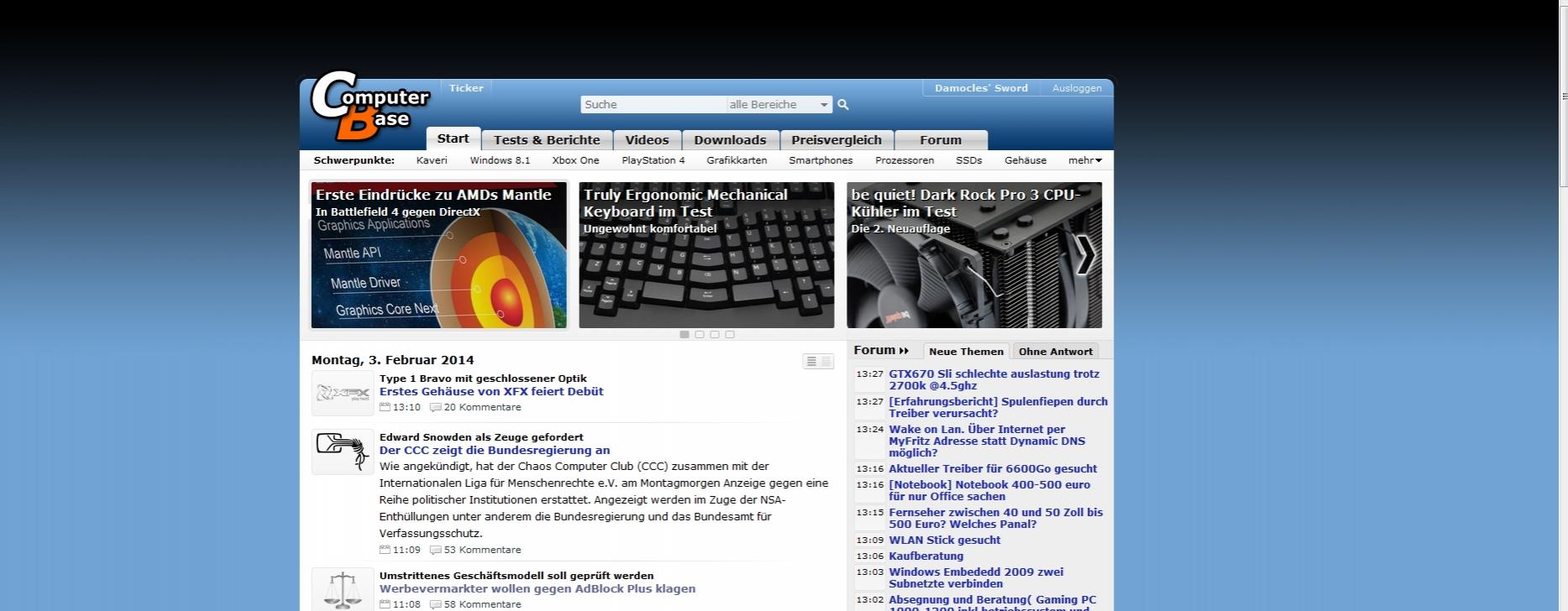The height and width of the screenshot is (611, 1568).
Task: Open the Forum main tab
Action: point(941,140)
